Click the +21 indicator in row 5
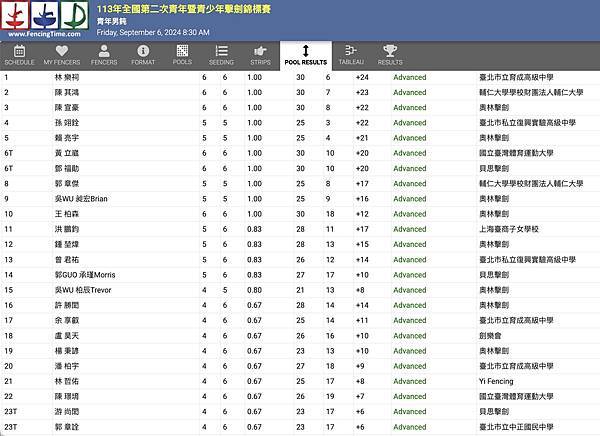The image size is (600, 436). tap(362, 138)
